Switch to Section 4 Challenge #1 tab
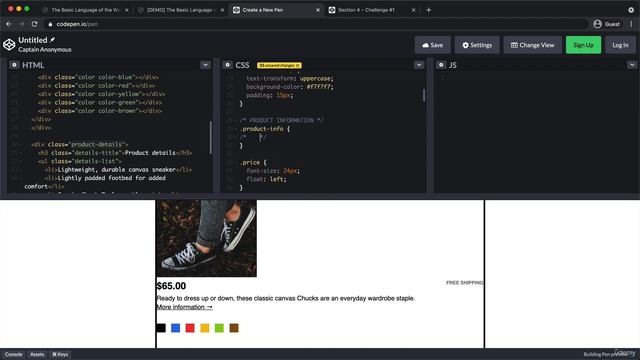Viewport: 640px width, 360px height. 372,10
